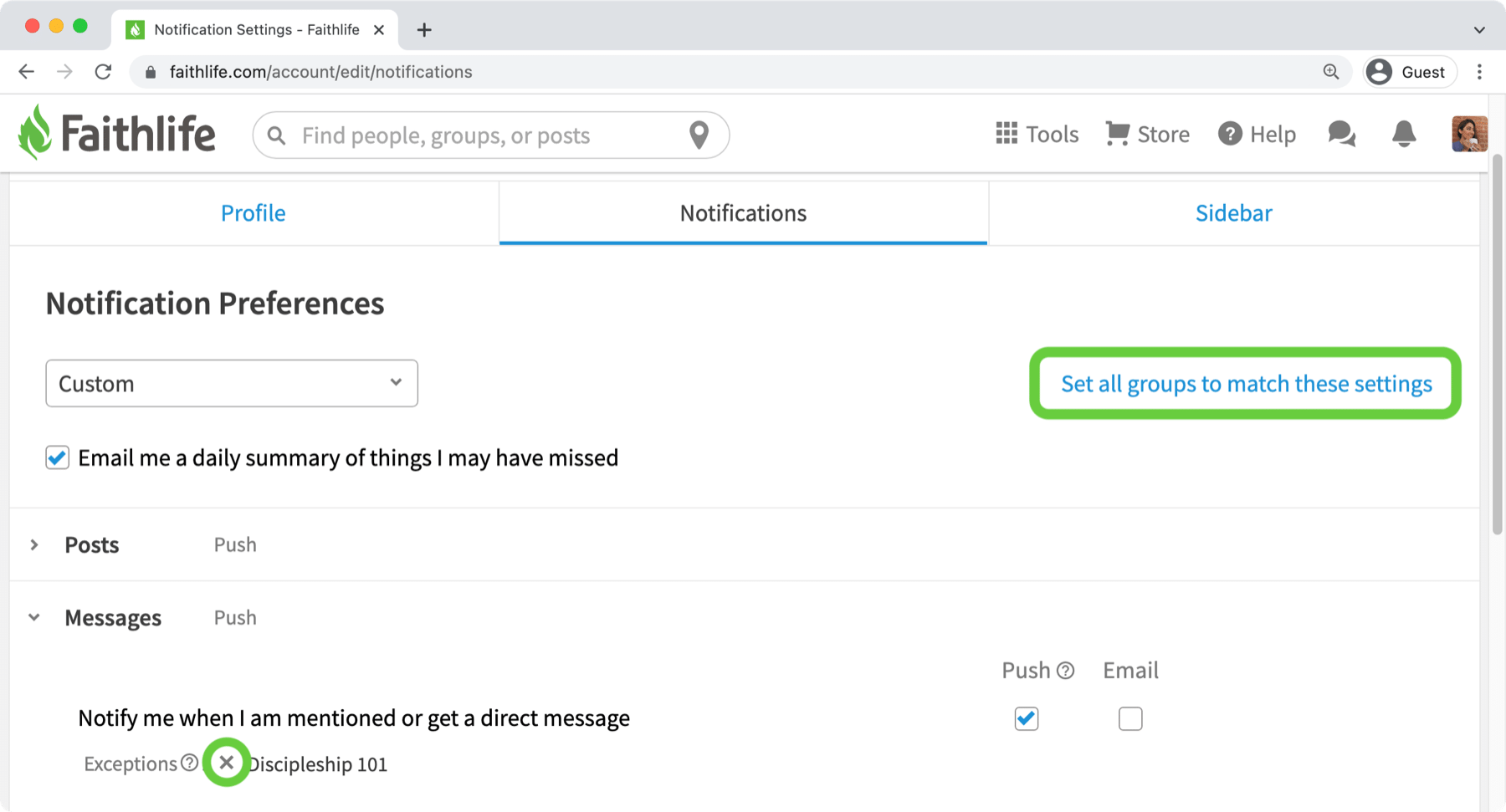Open the Help menu
Screen dimensions: 1506x812
click(1257, 134)
